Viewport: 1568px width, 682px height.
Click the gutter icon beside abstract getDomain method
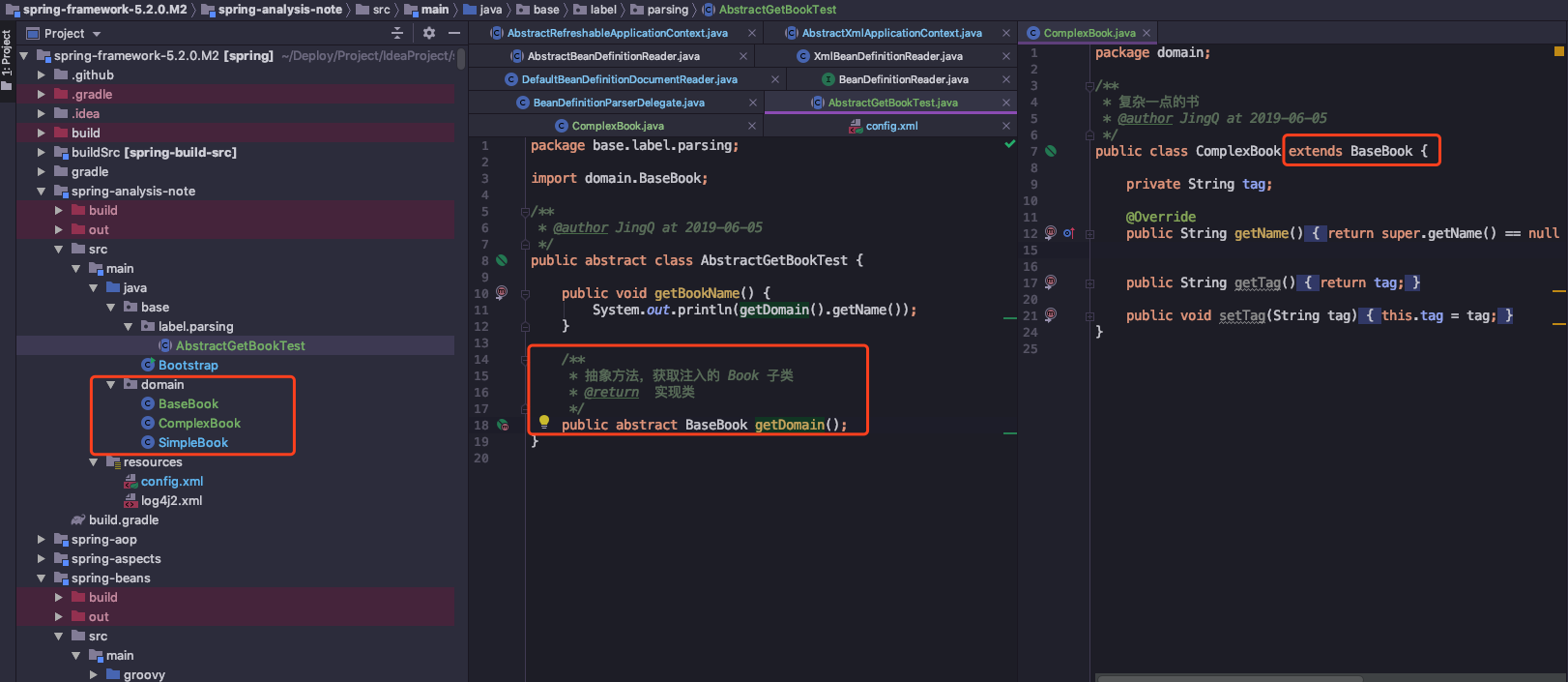point(503,425)
